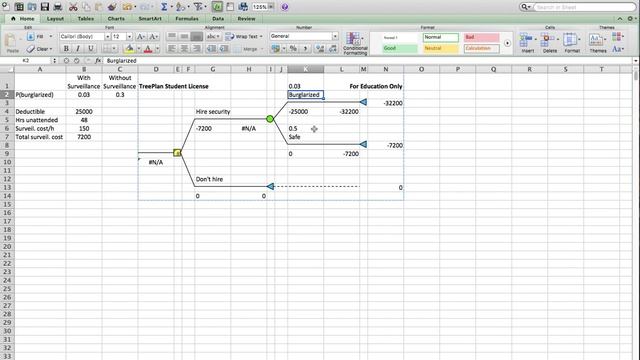This screenshot has width=640, height=360.
Task: Click the purple Help question icon
Action: [x=285, y=7]
